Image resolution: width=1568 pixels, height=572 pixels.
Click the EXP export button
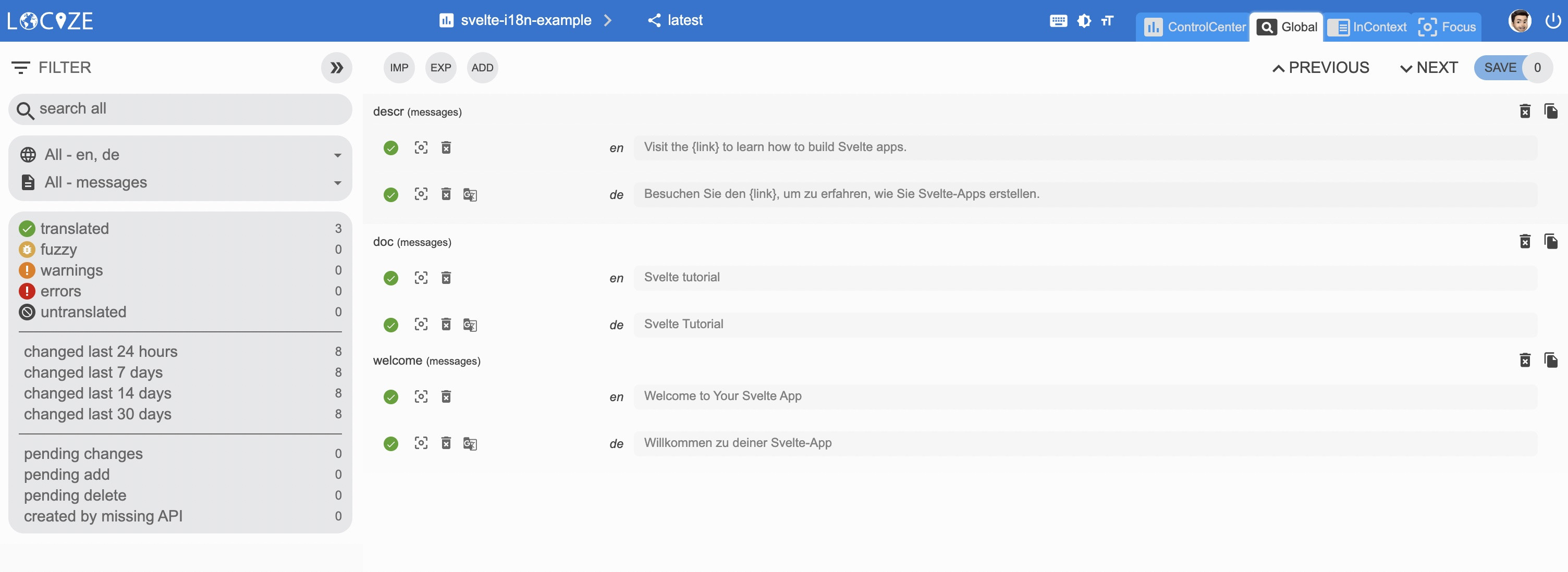[x=440, y=68]
